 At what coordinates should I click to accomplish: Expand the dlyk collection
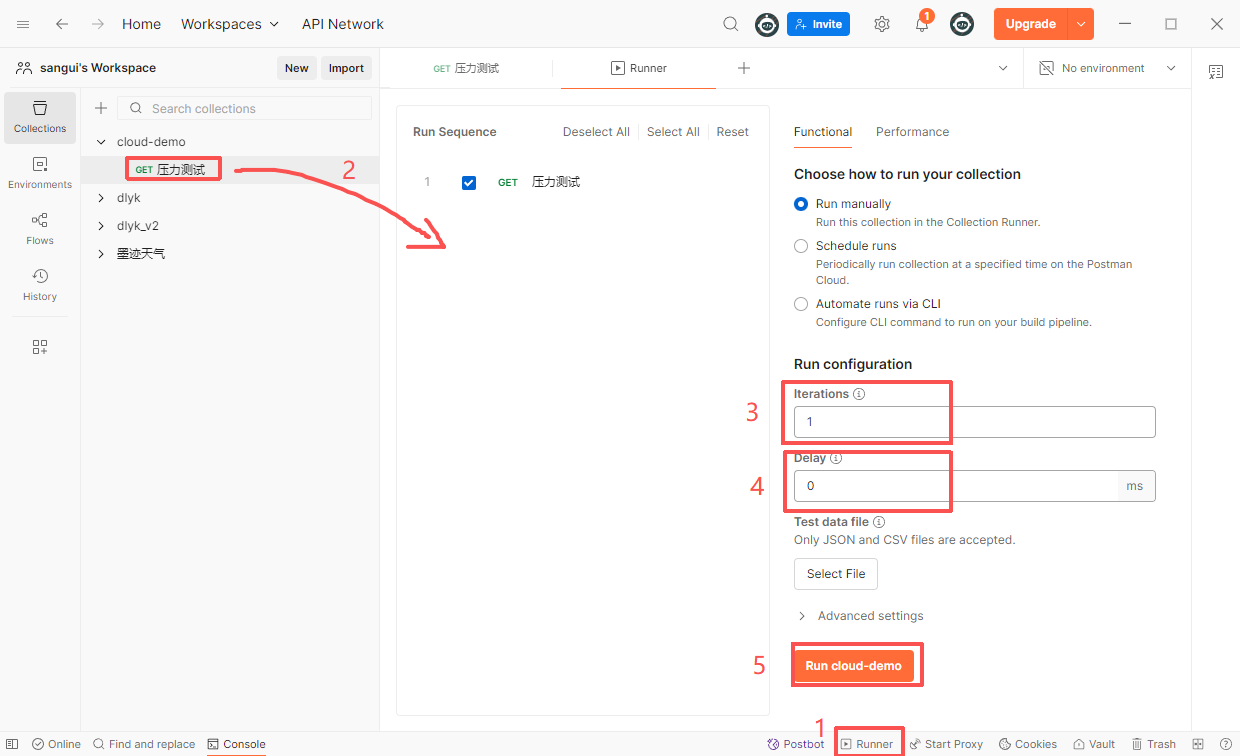(x=101, y=198)
